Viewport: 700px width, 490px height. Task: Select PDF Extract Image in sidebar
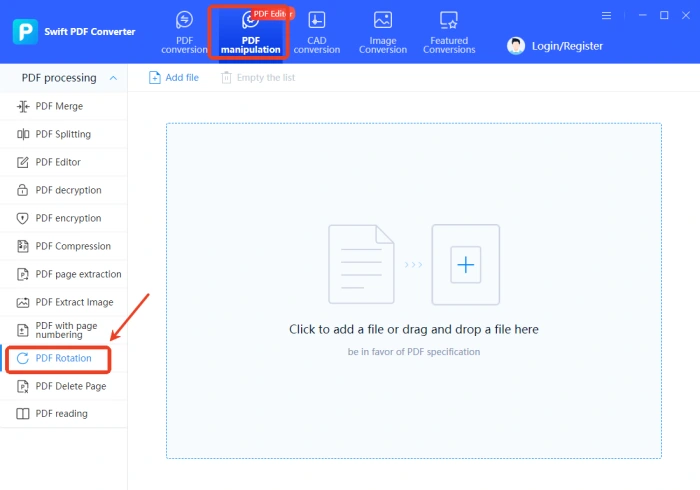[x=64, y=302]
